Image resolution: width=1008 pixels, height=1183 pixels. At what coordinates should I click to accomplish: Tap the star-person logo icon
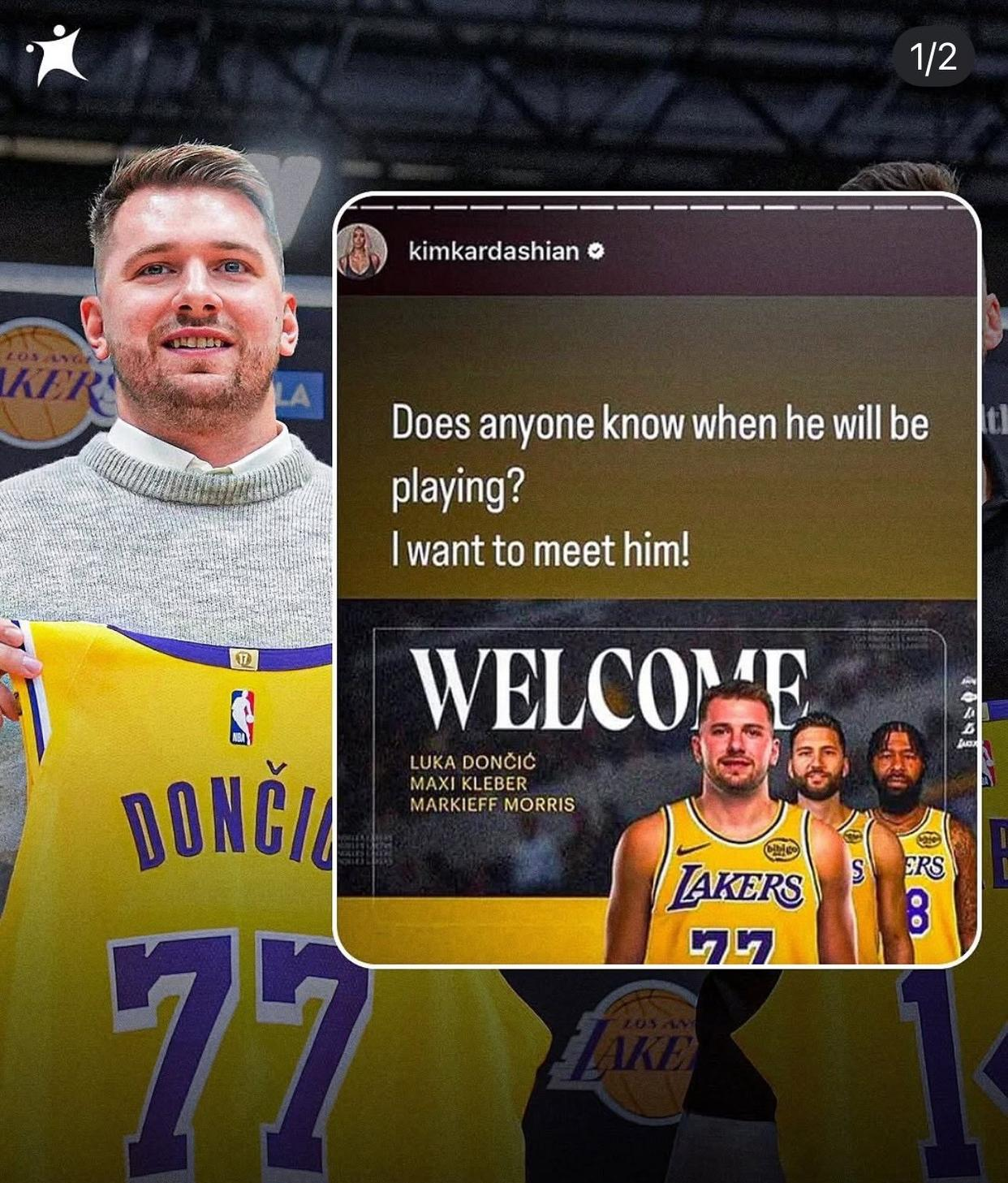tap(57, 54)
